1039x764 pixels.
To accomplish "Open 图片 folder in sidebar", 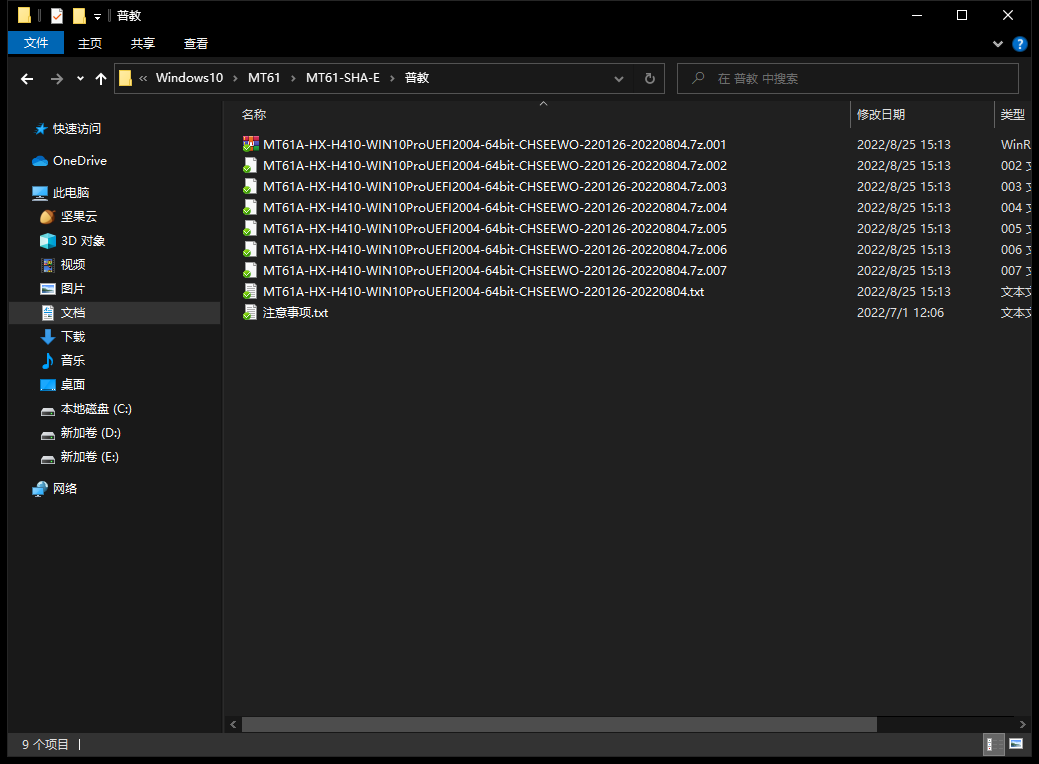I will click(x=73, y=289).
